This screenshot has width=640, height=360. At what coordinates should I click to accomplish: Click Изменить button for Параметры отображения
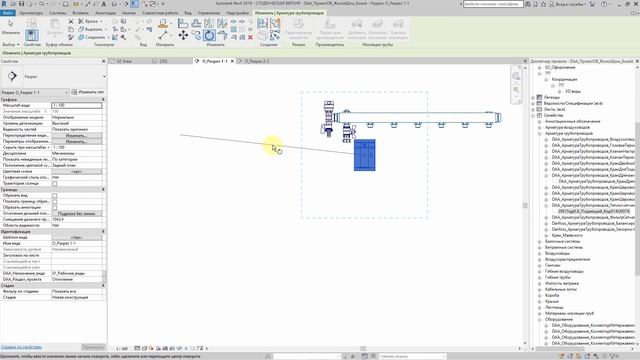click(76, 141)
